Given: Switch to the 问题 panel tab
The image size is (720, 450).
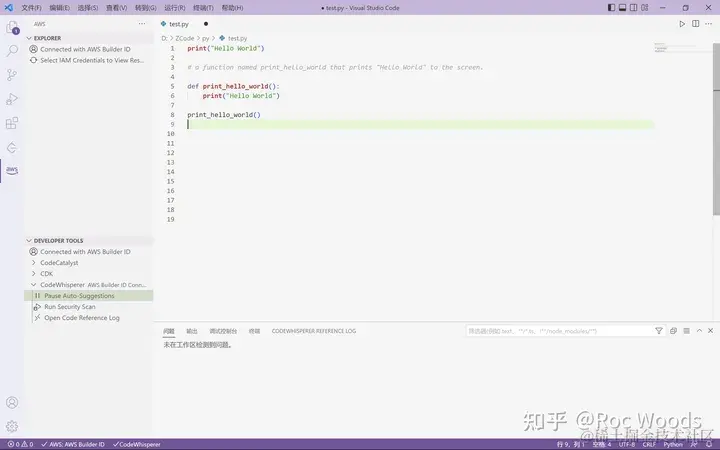Looking at the screenshot, I should (169, 331).
